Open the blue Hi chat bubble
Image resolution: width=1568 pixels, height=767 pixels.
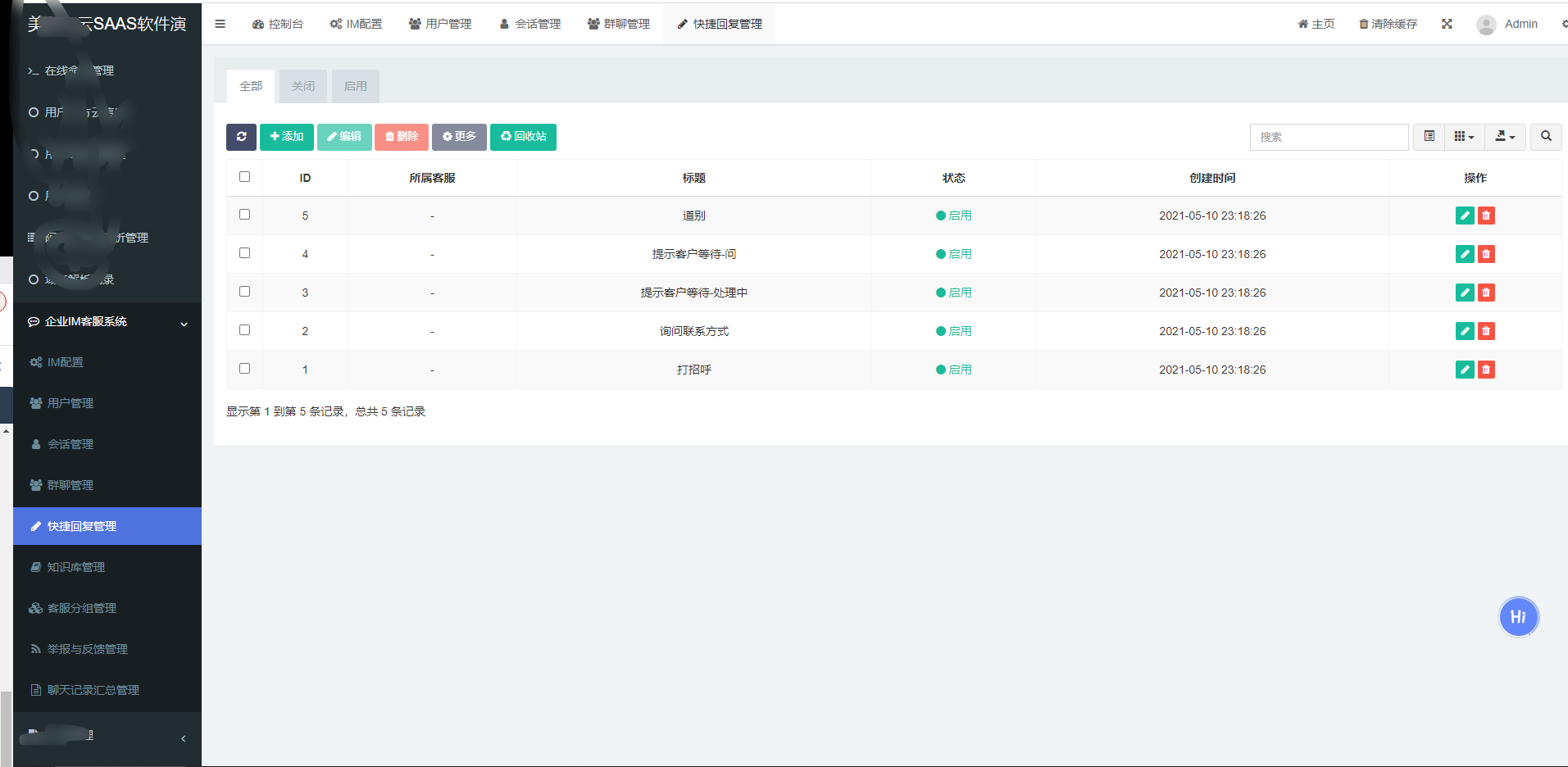click(x=1518, y=617)
